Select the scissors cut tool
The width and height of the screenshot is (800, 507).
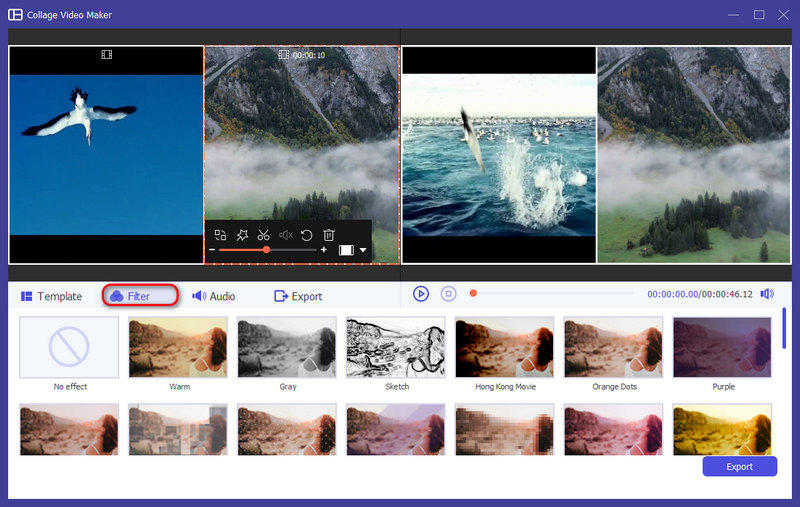pos(263,235)
